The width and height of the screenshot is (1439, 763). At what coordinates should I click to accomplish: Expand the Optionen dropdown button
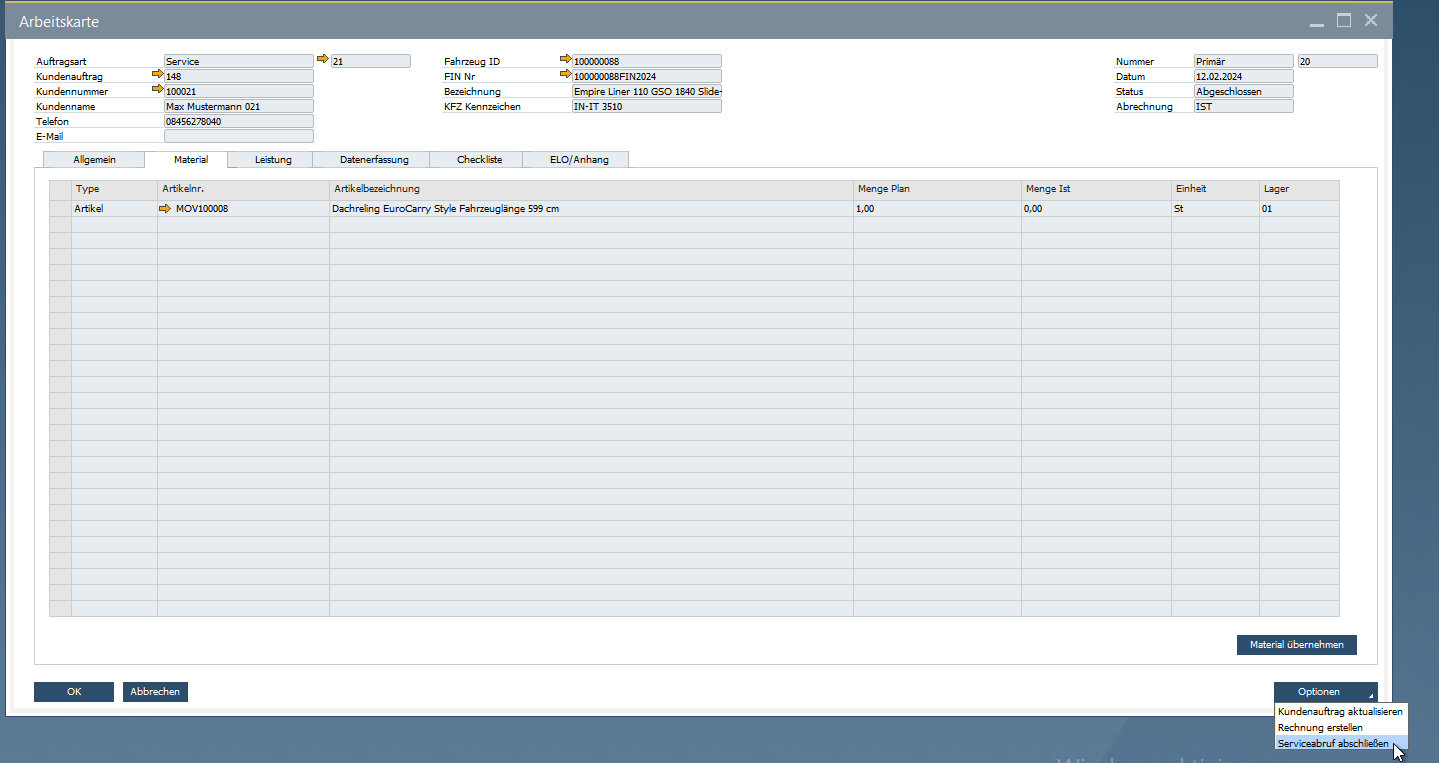pyautogui.click(x=1325, y=692)
